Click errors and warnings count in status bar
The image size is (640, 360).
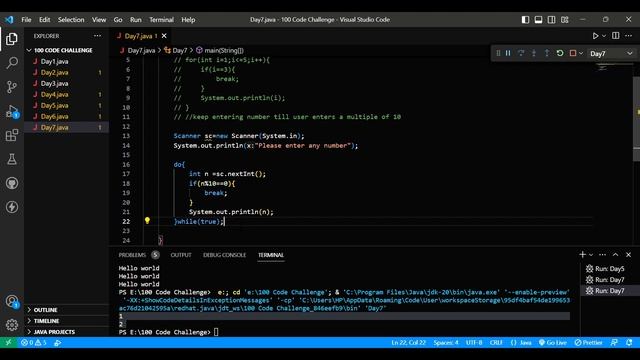tap(34, 342)
